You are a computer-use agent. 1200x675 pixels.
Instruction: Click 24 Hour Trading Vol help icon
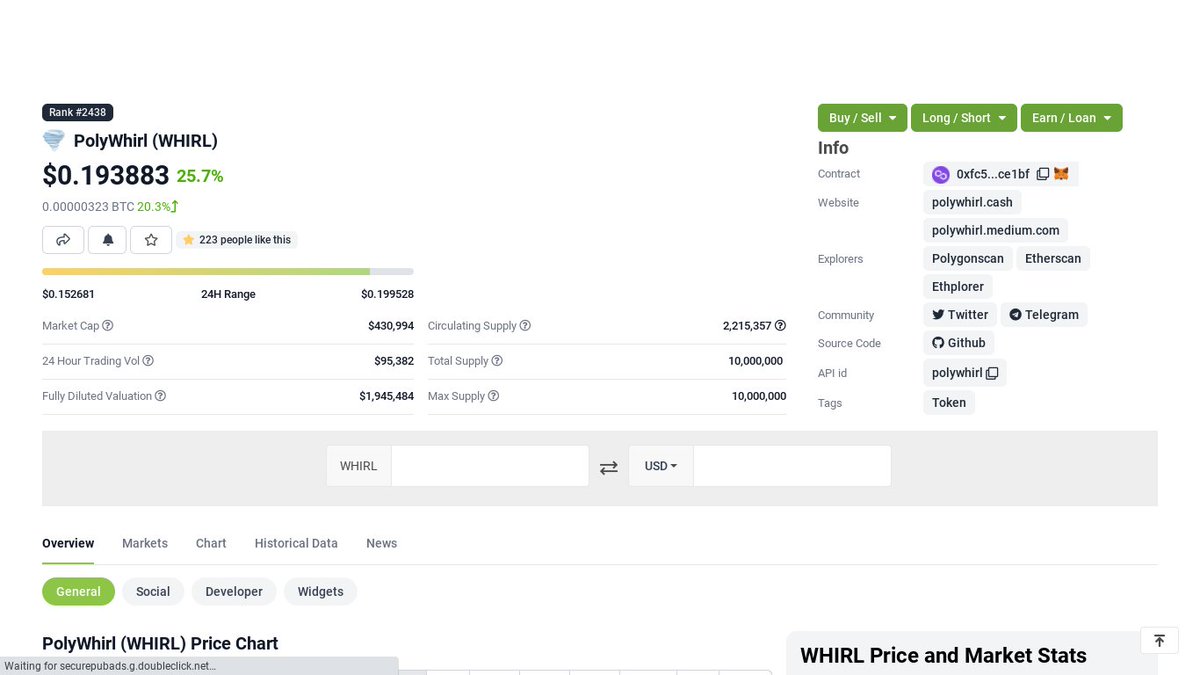pyautogui.click(x=148, y=361)
